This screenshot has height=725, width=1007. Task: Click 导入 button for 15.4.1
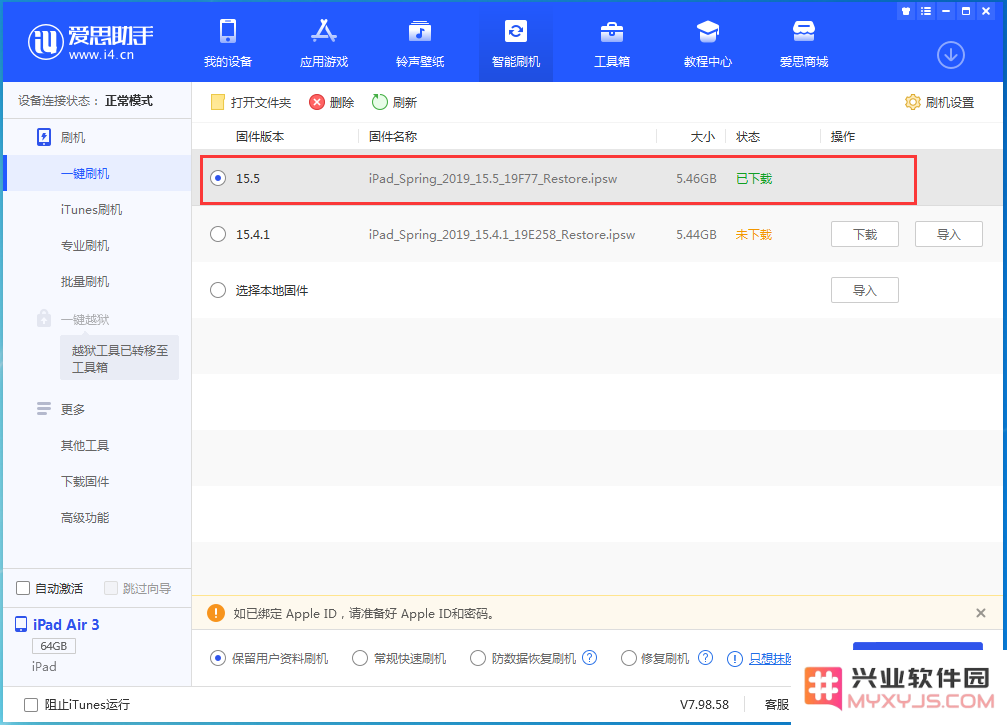point(949,234)
